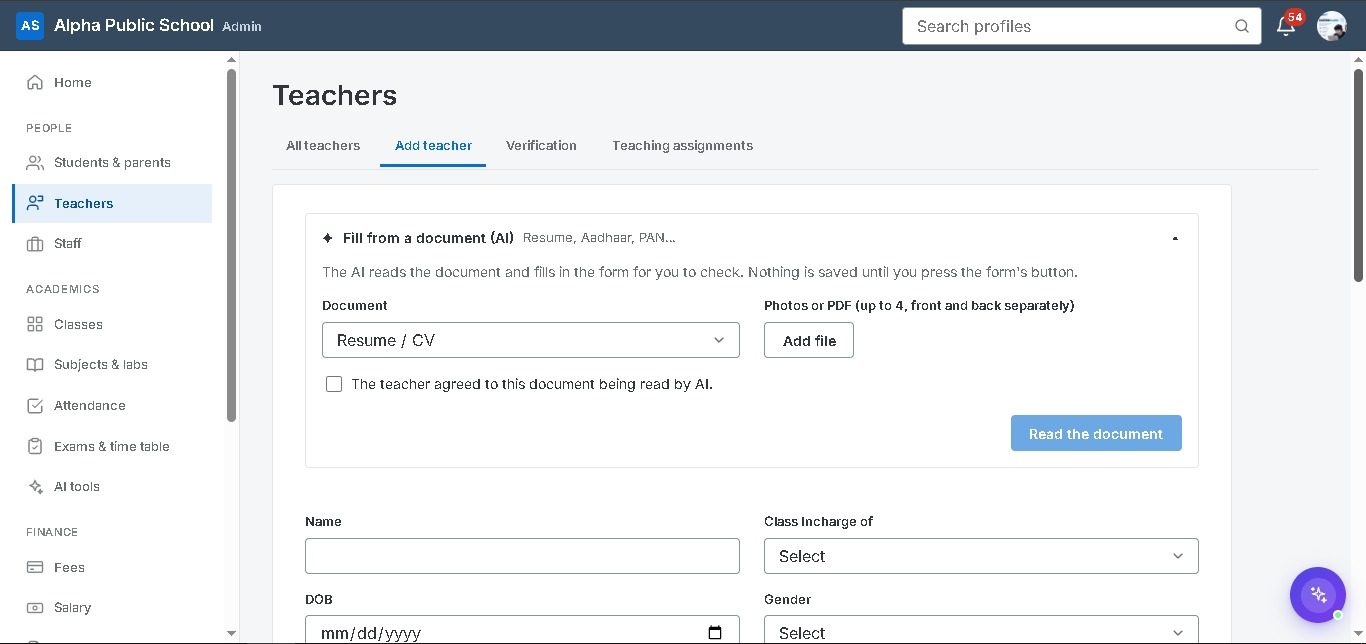Switch to the All teachers tab
Viewport: 1366px width, 644px height.
(x=323, y=145)
